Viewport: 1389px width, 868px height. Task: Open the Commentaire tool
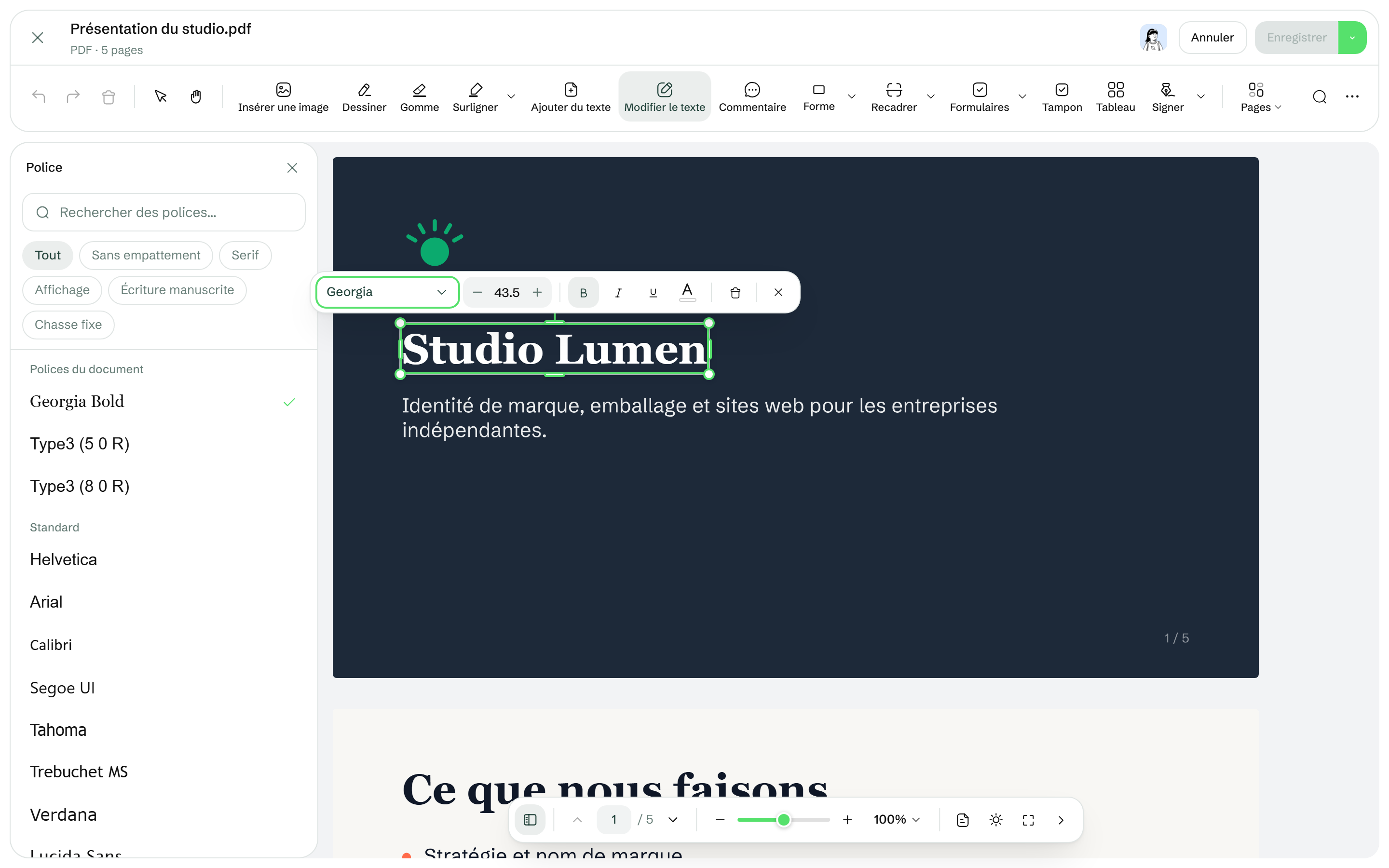click(752, 96)
